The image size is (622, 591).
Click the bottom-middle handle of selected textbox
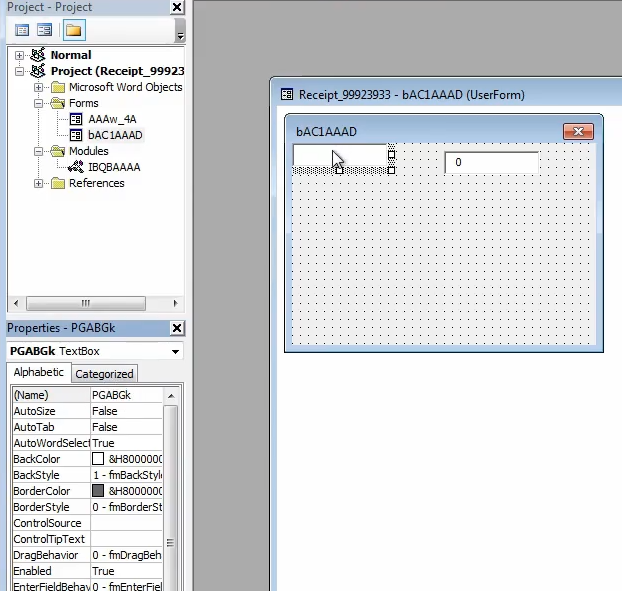339,171
